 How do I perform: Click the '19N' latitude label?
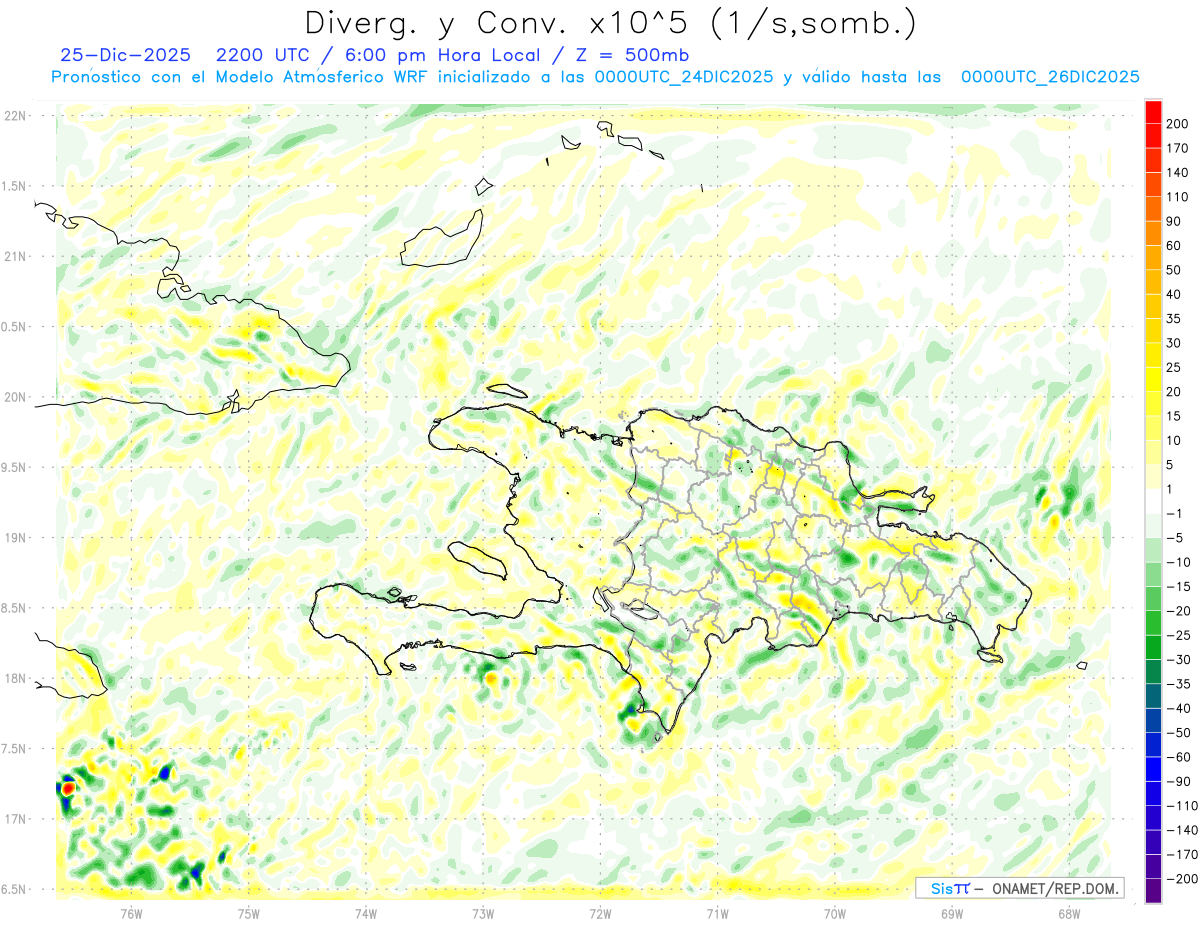(14, 538)
